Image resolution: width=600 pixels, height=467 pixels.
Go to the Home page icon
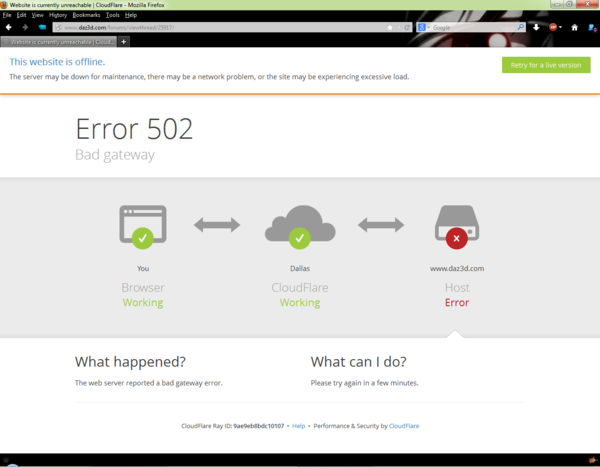coord(574,27)
